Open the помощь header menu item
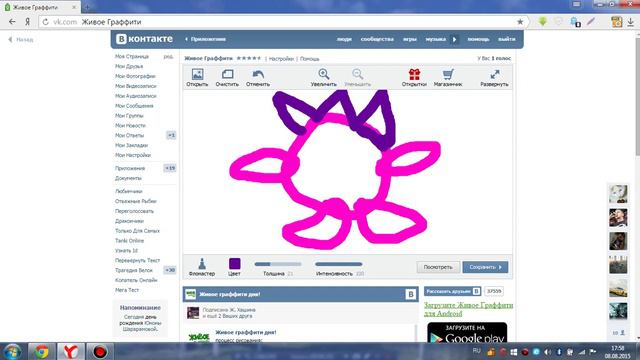640x360 pixels. (478, 39)
